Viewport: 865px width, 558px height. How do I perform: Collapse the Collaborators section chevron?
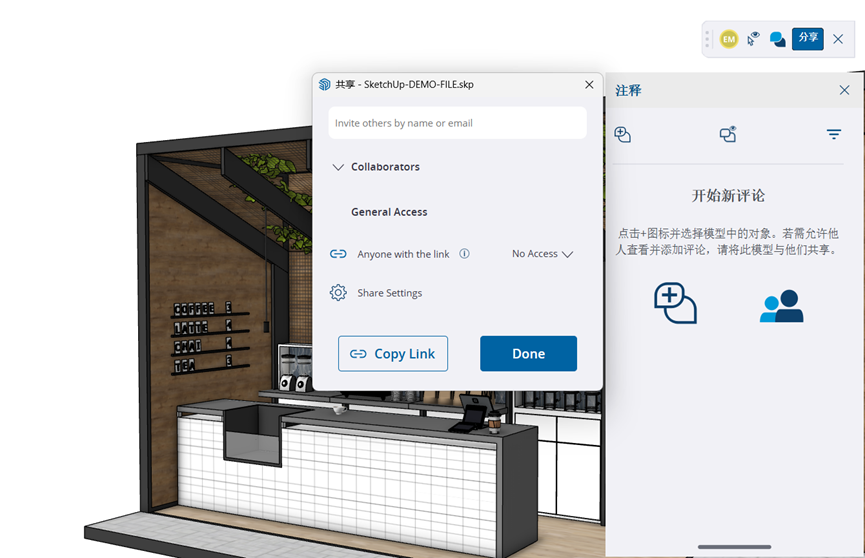click(x=338, y=168)
